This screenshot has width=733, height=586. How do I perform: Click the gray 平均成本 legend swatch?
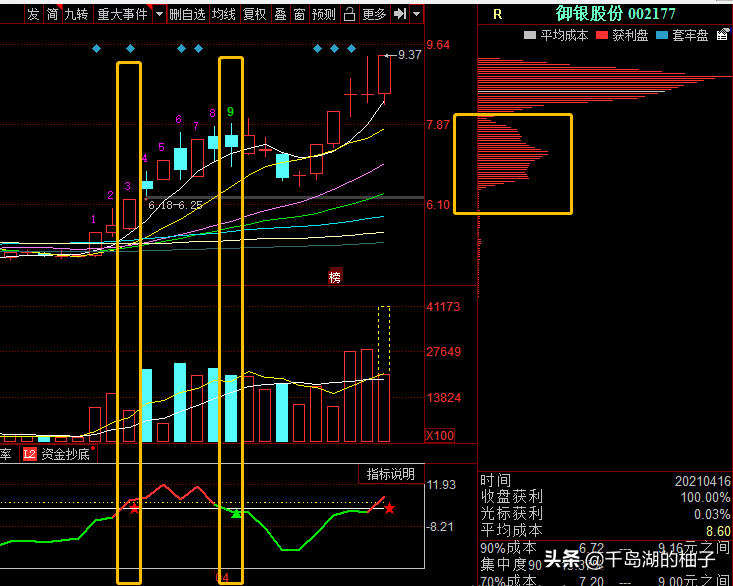(530, 35)
